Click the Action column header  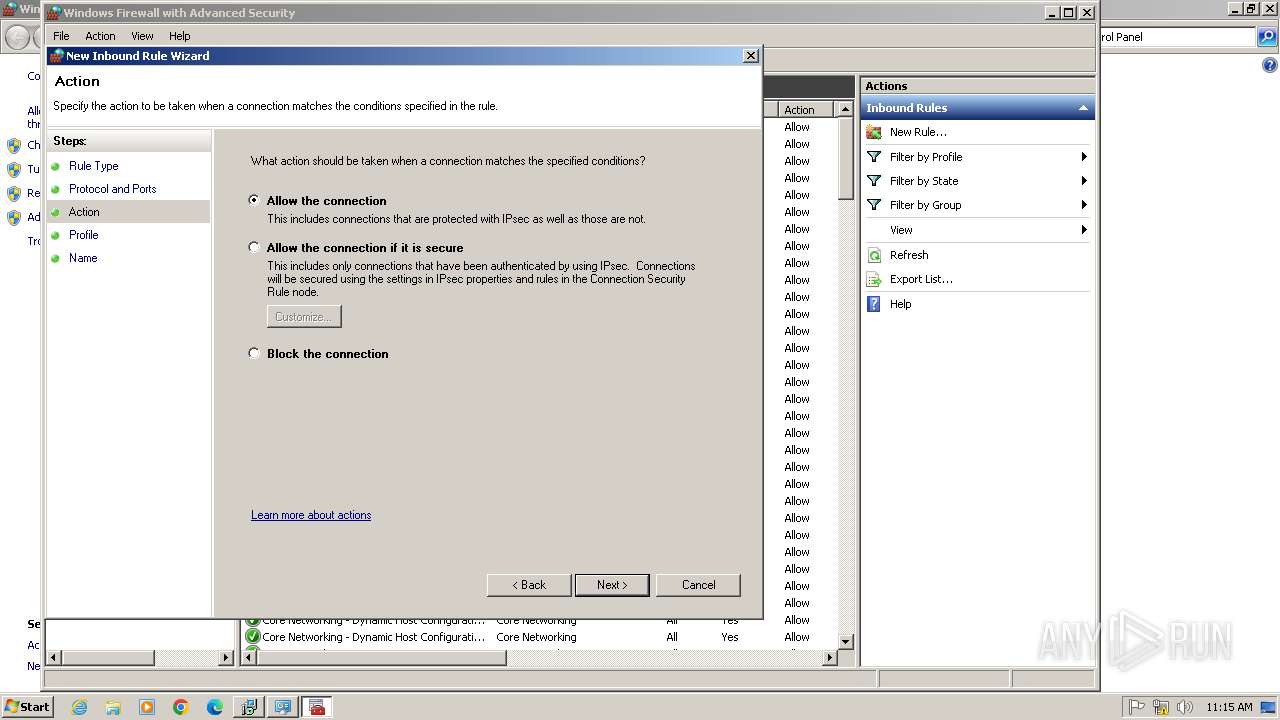pos(806,110)
